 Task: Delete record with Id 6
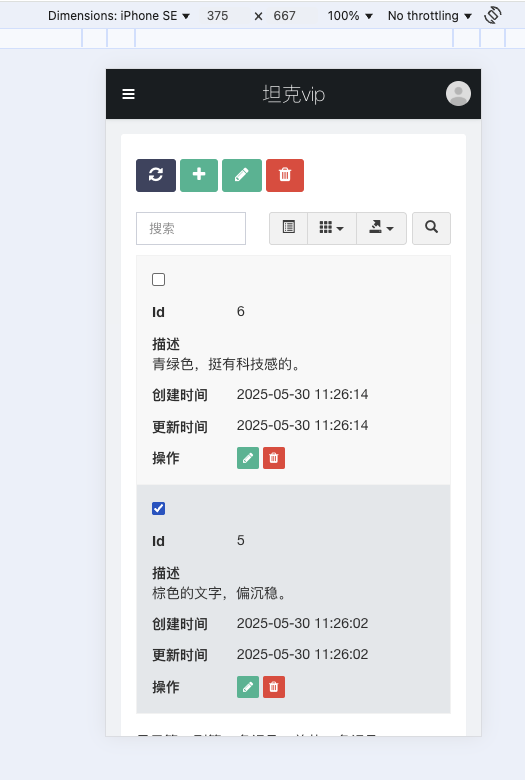pos(274,458)
